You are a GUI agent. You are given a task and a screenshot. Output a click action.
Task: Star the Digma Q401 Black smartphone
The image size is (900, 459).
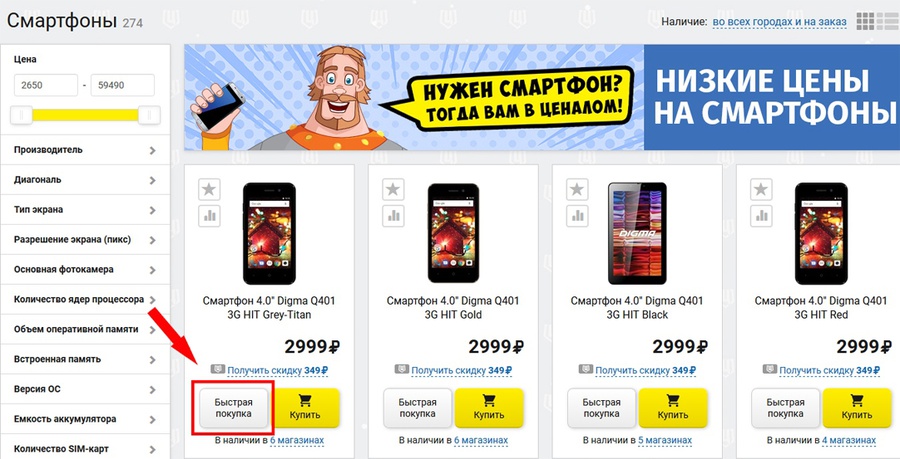coord(577,189)
